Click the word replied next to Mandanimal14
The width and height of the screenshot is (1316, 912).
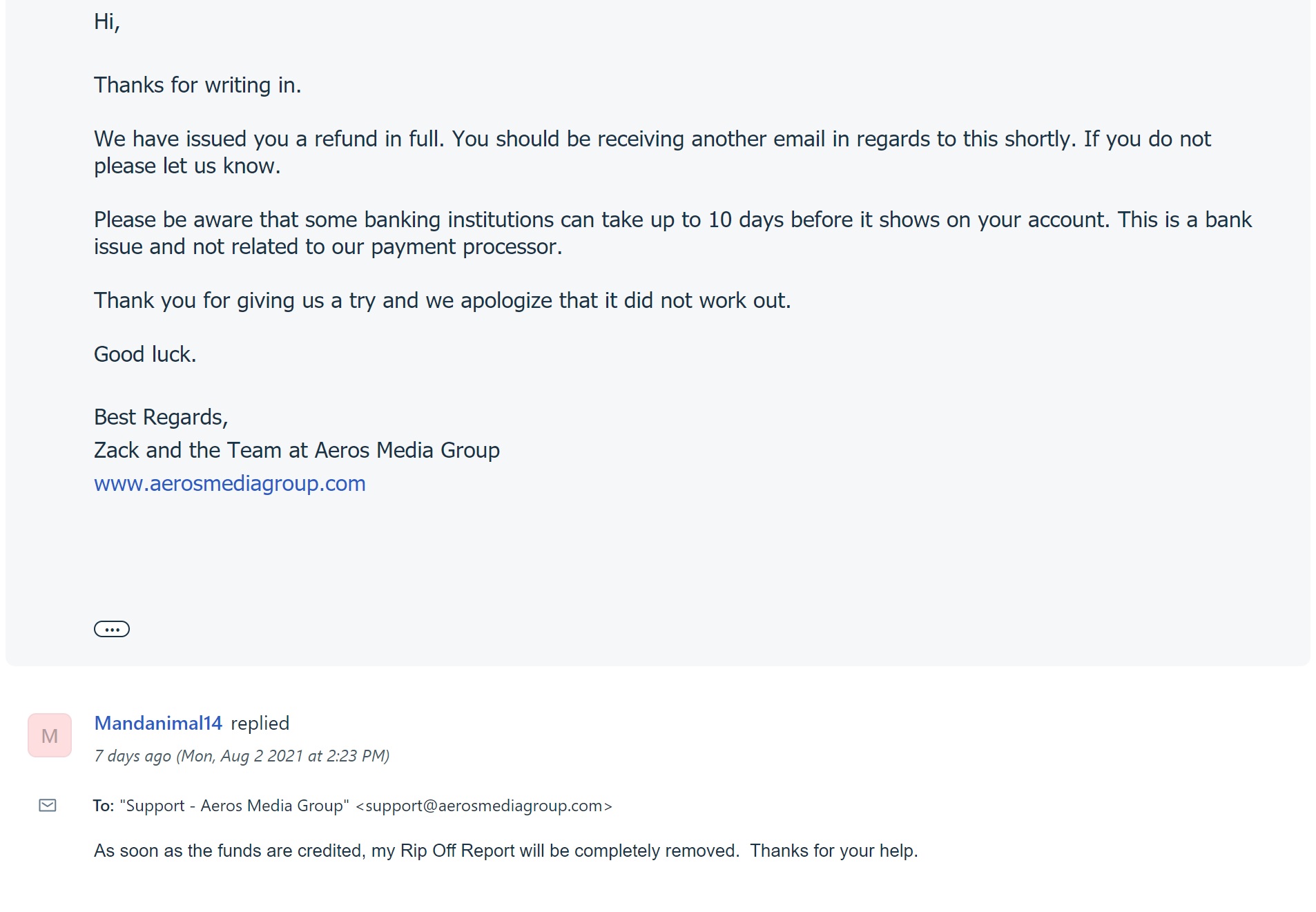coord(260,723)
